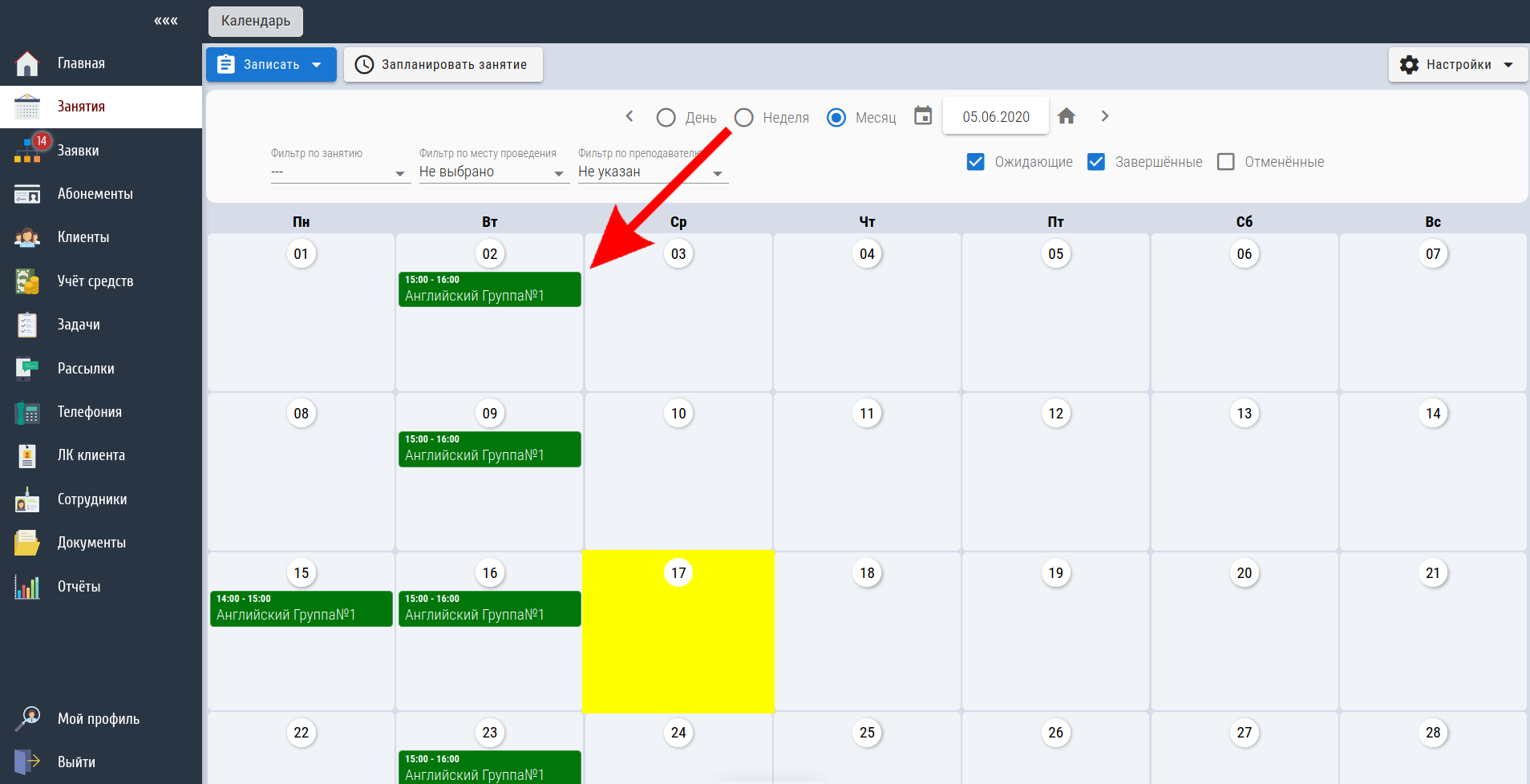Click the Рассылки message icon
Viewport: 1530px width, 784px height.
[x=27, y=368]
